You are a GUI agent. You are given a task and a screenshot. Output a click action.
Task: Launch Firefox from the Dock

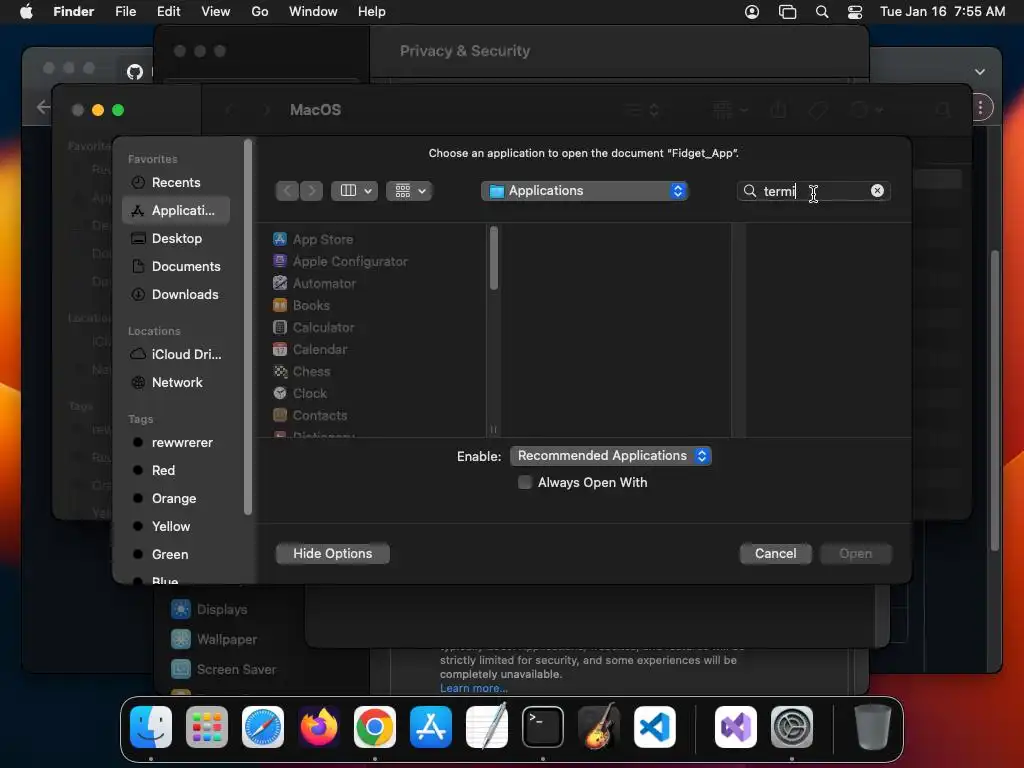click(319, 727)
